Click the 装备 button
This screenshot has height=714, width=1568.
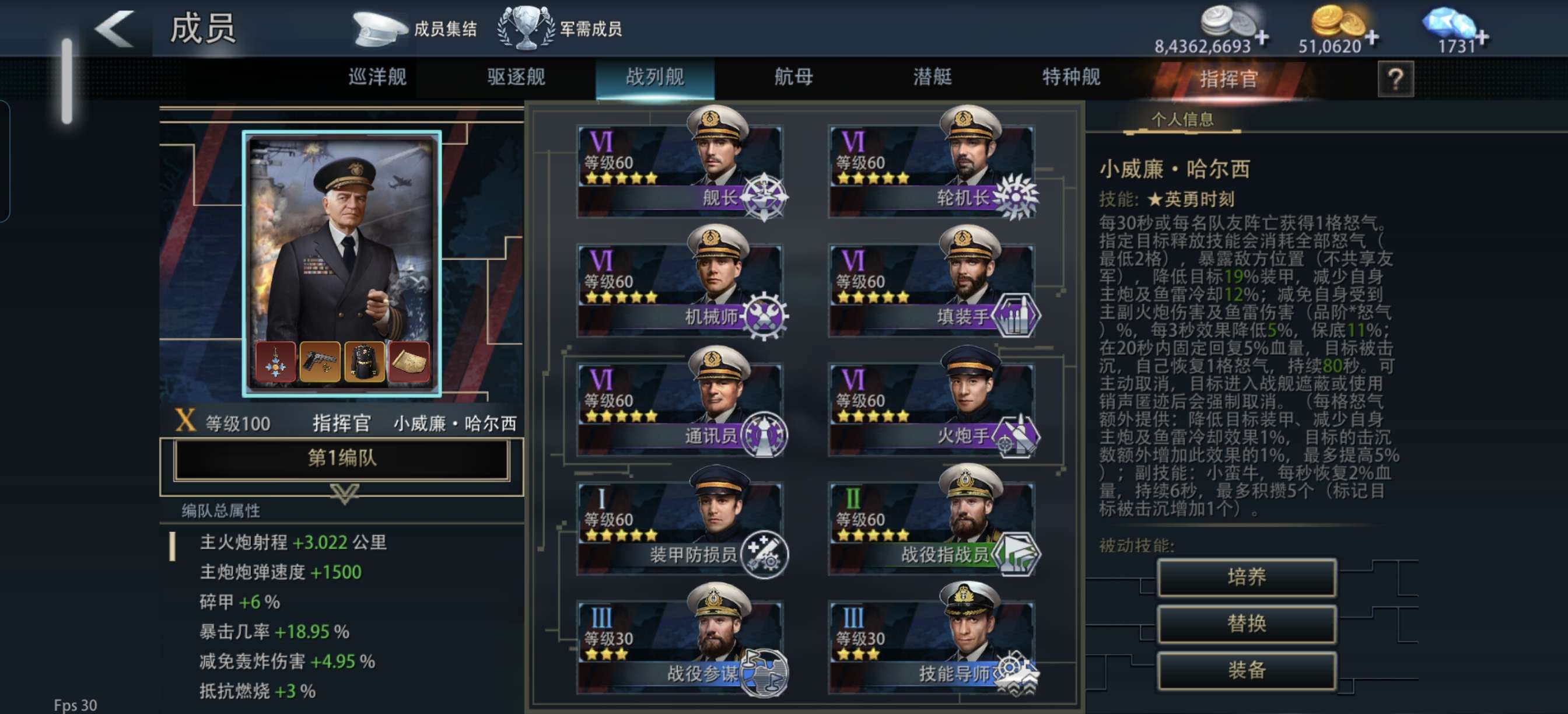click(1247, 670)
